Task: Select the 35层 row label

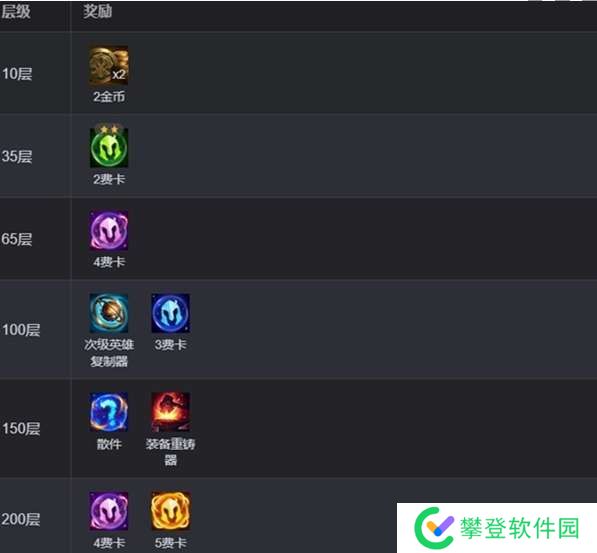Action: click(17, 157)
